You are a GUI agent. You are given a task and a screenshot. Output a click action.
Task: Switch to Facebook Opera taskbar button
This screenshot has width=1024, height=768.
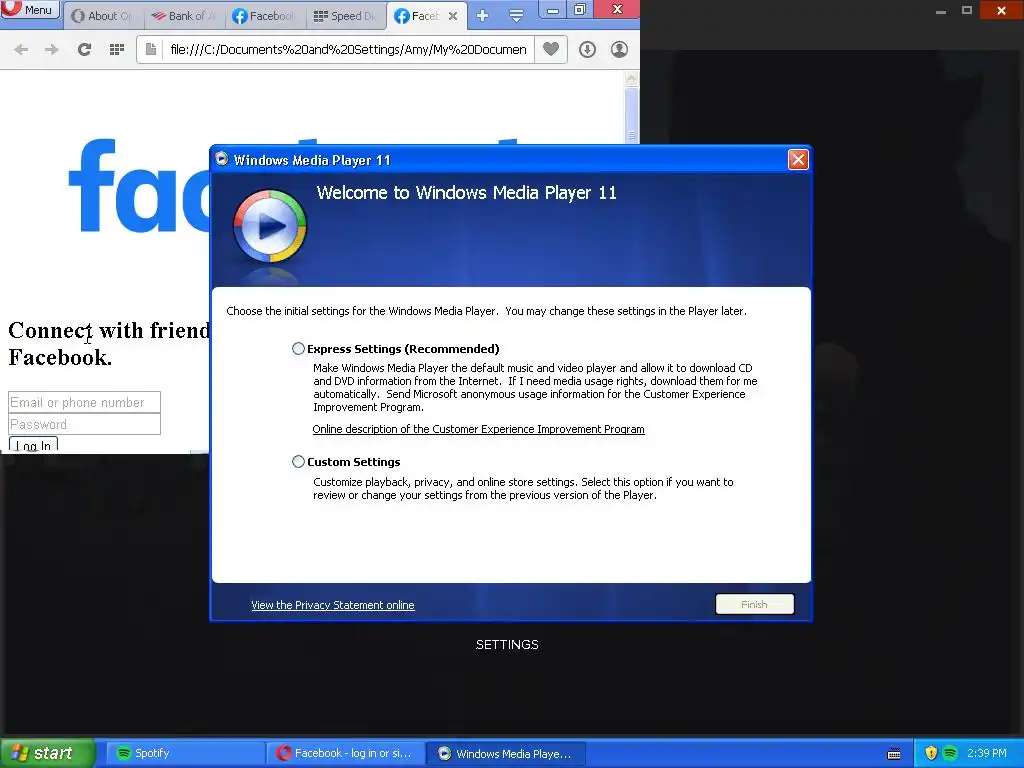(x=345, y=753)
